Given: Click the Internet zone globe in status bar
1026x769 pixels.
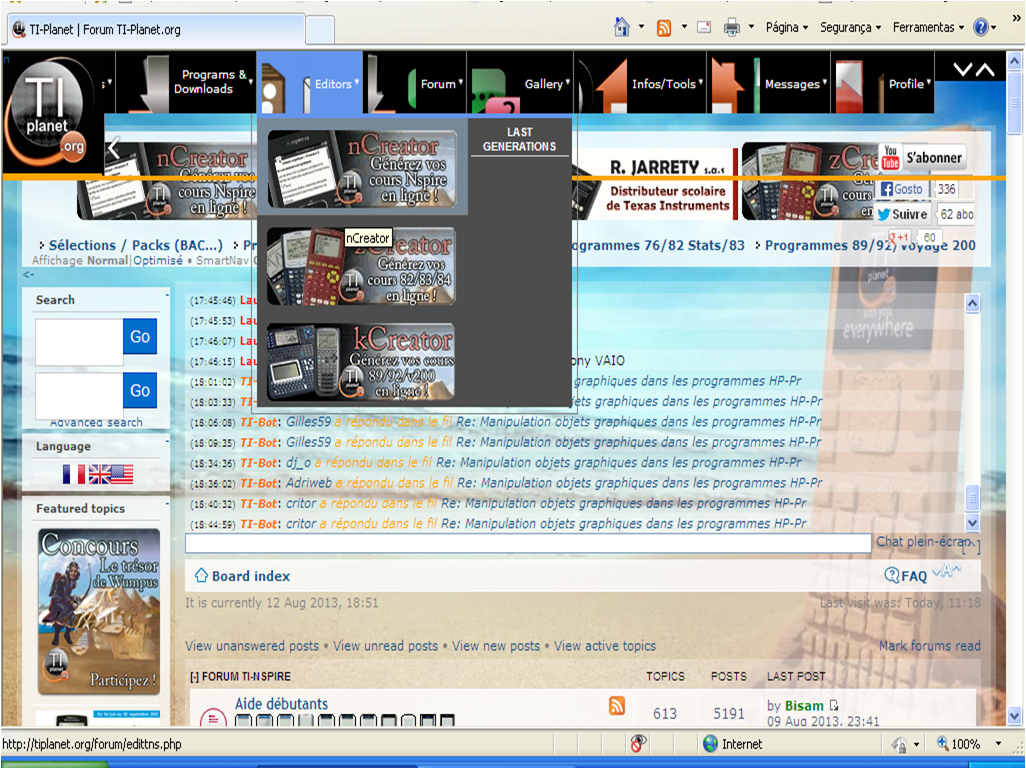Looking at the screenshot, I should tap(710, 744).
